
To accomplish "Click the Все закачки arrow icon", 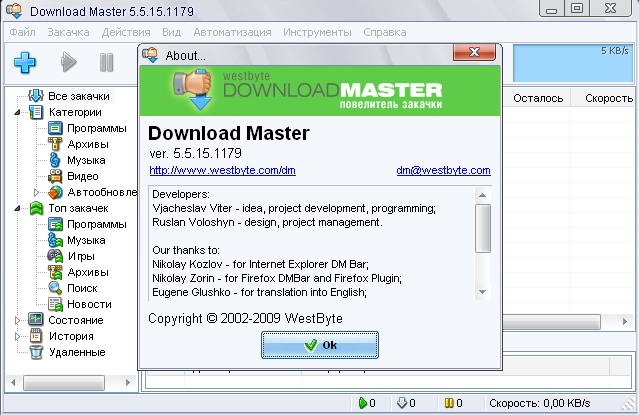I will point(35,96).
